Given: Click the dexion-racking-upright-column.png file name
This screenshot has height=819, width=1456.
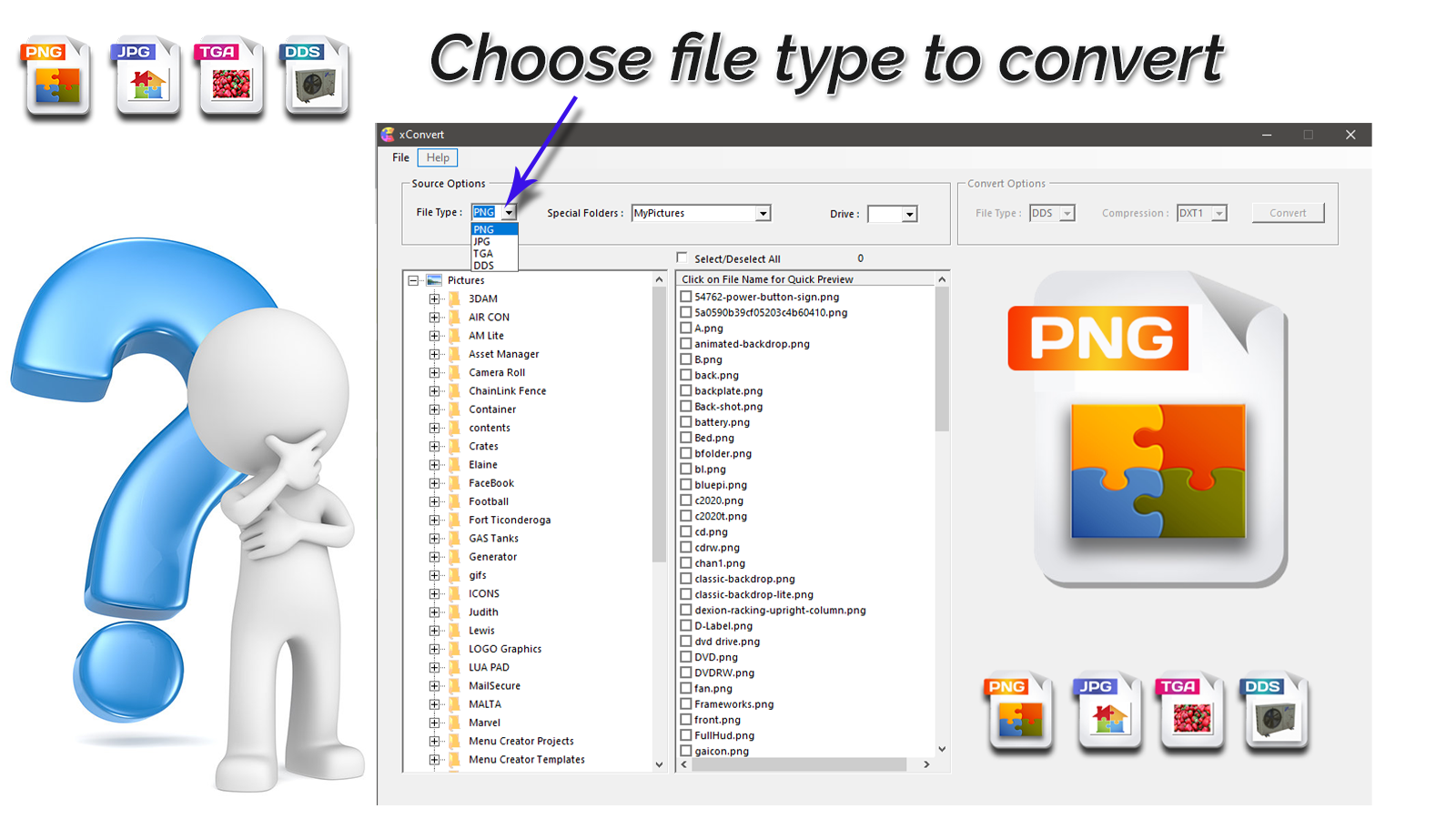Looking at the screenshot, I should click(780, 610).
